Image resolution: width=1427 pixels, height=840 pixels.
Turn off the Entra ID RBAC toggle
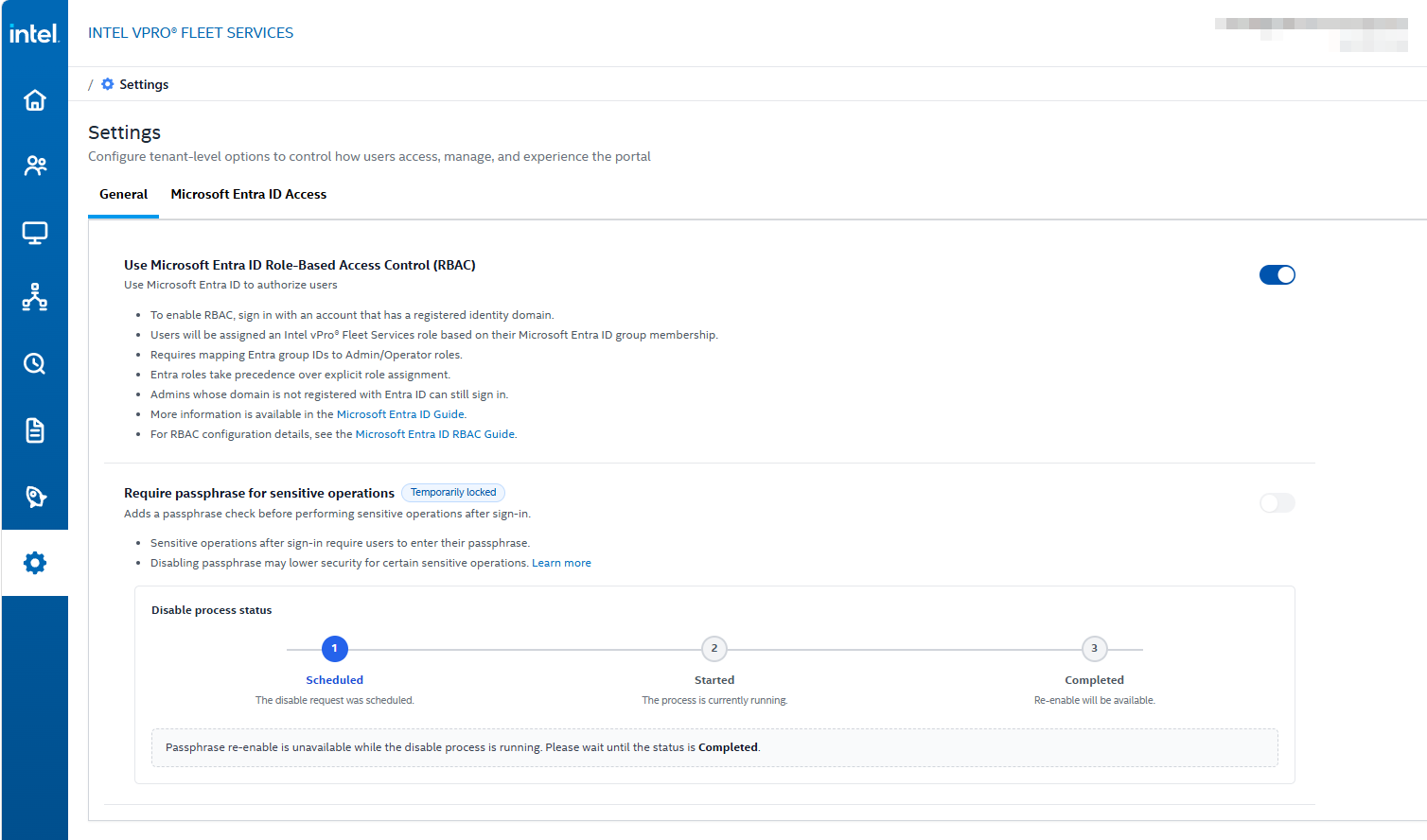click(1277, 274)
